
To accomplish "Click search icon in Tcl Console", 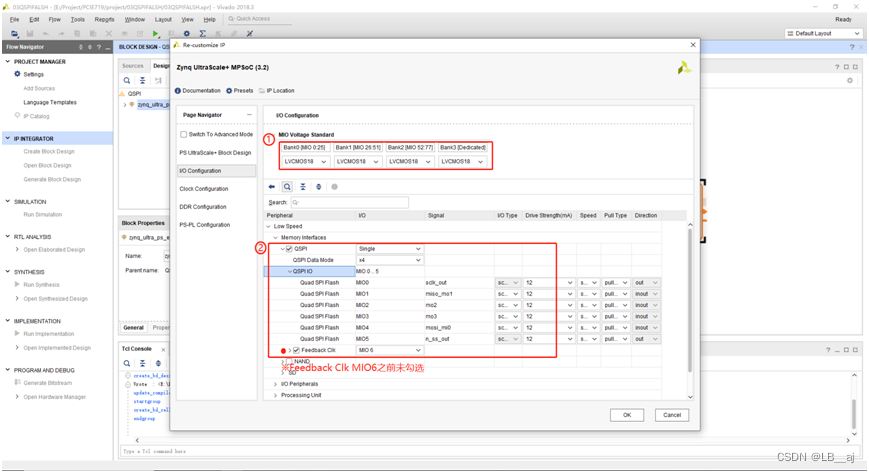I will pos(127,363).
